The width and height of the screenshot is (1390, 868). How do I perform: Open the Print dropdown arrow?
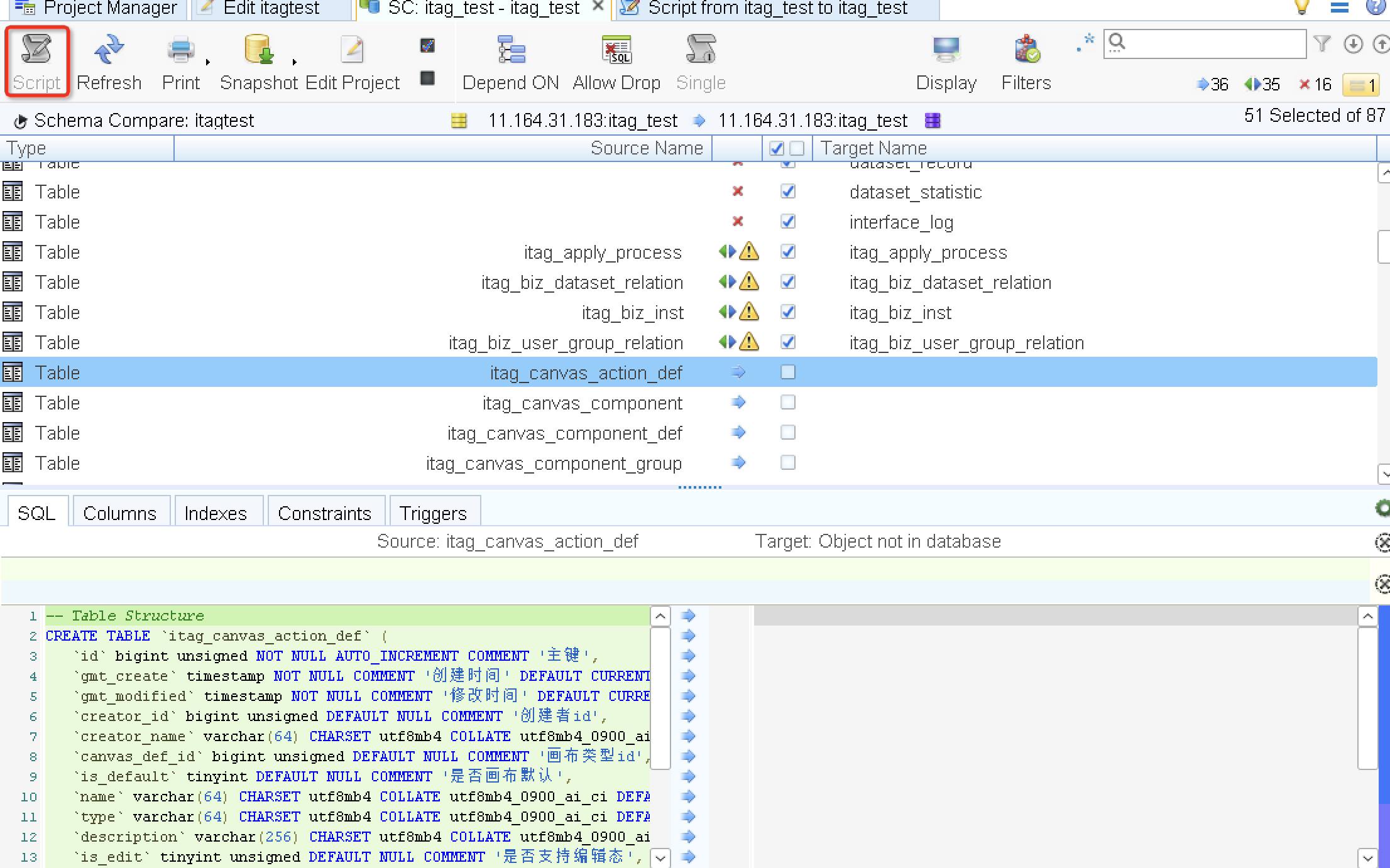tap(208, 62)
